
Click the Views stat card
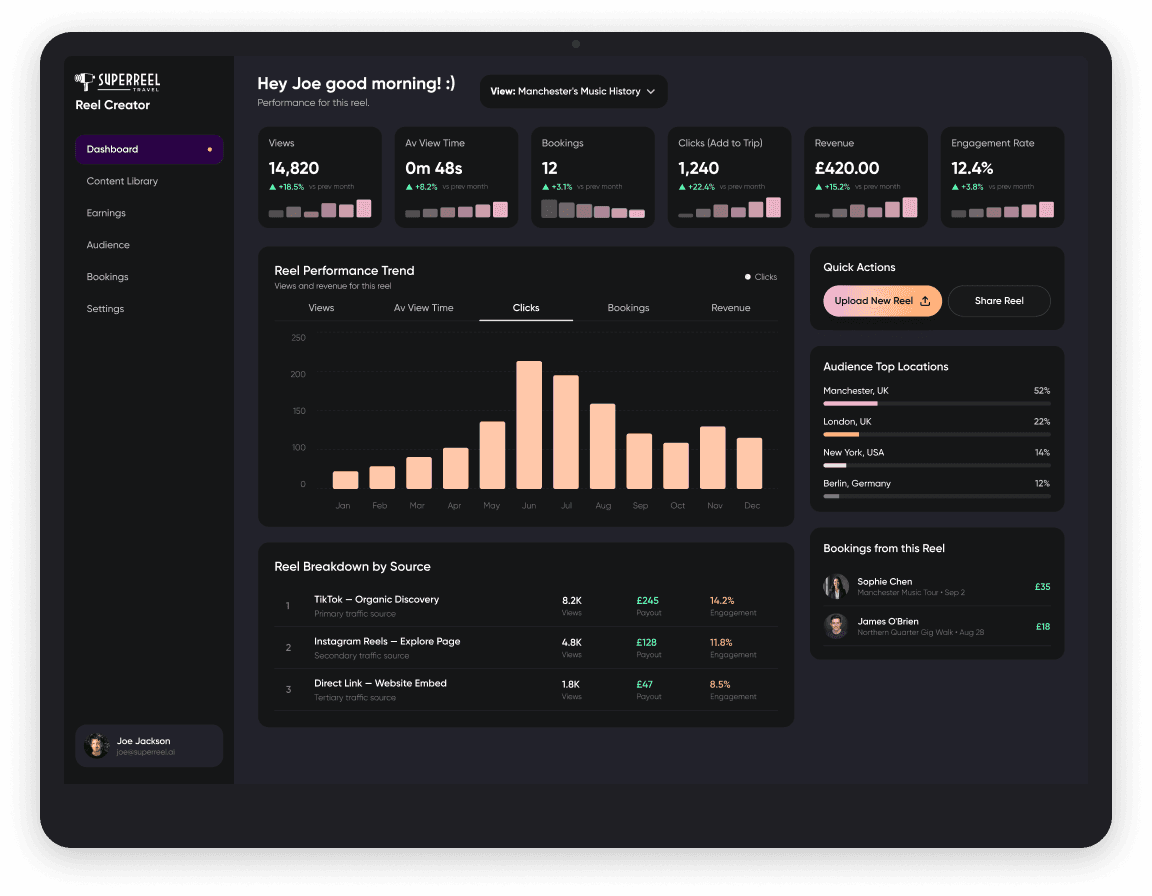[320, 177]
